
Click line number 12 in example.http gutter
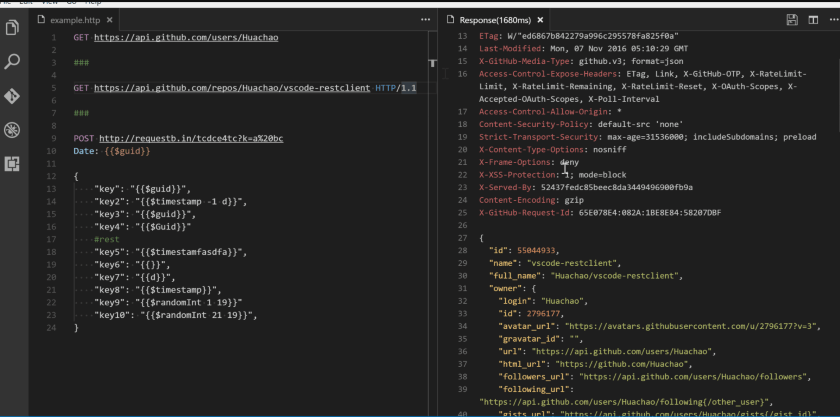click(51, 177)
